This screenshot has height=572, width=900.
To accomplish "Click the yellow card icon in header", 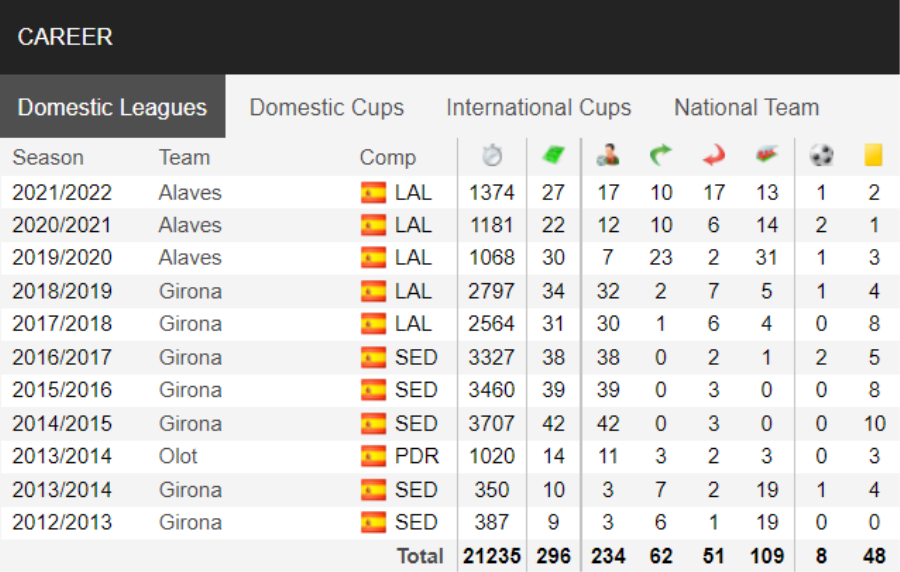I will point(874,155).
